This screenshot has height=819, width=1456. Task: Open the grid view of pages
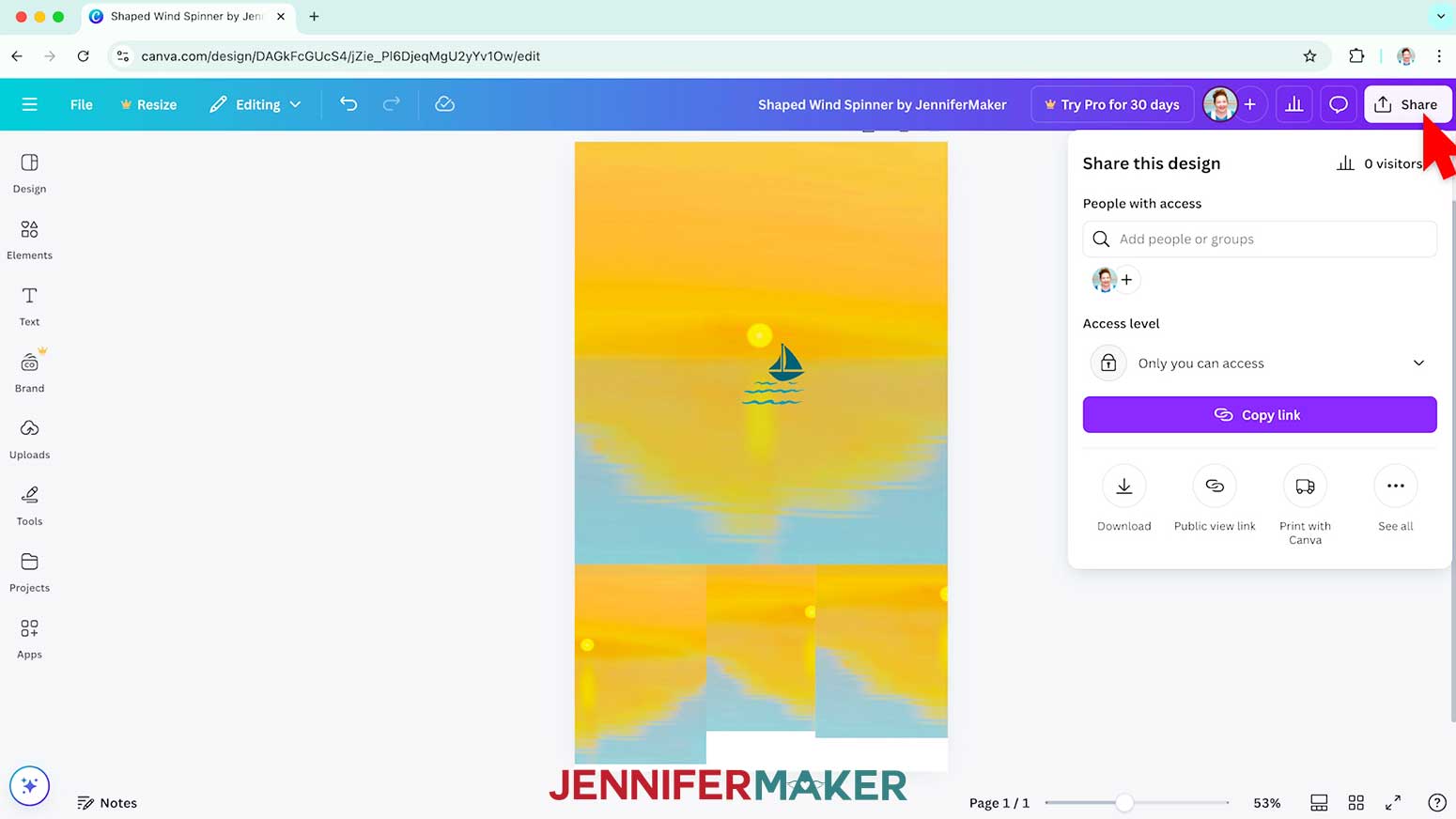[1356, 803]
